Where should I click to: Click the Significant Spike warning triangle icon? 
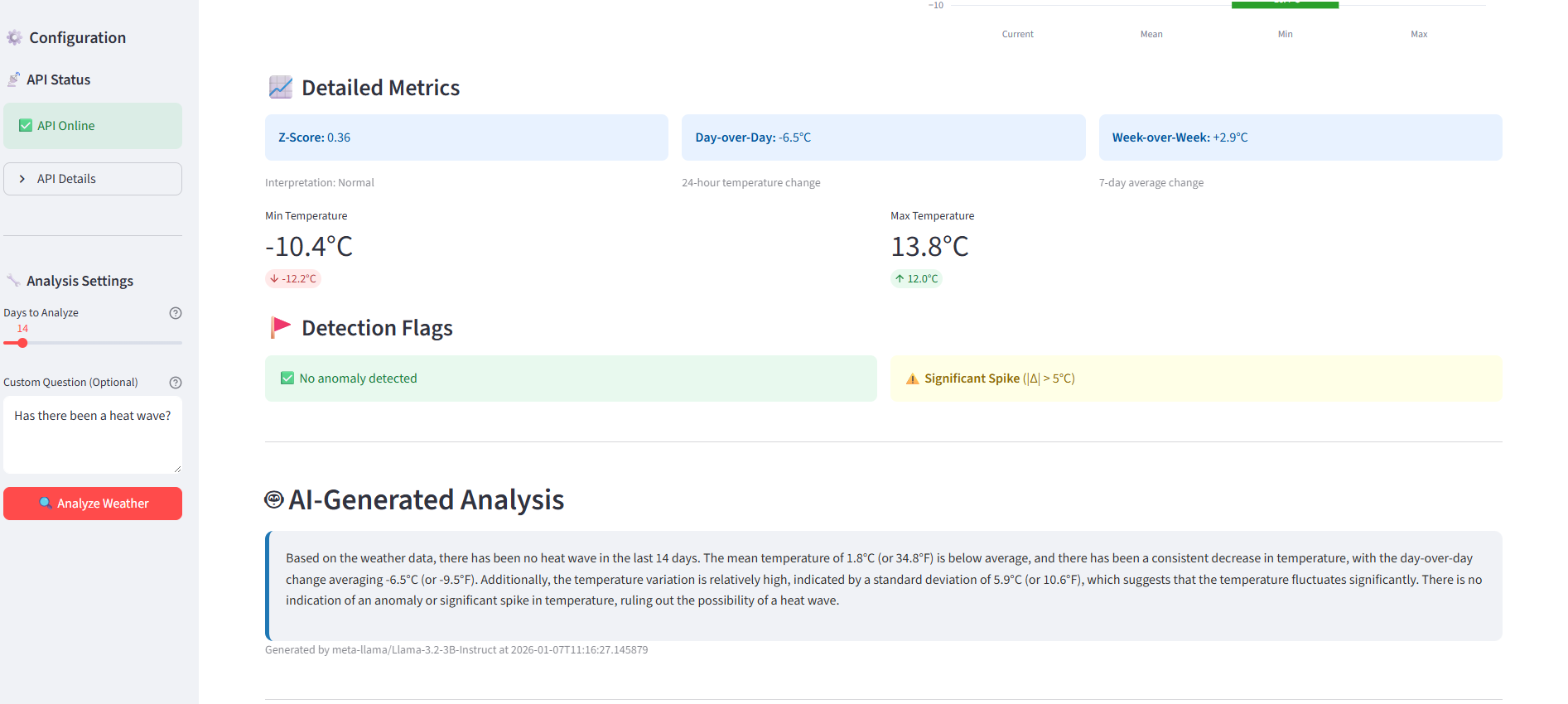click(x=912, y=379)
